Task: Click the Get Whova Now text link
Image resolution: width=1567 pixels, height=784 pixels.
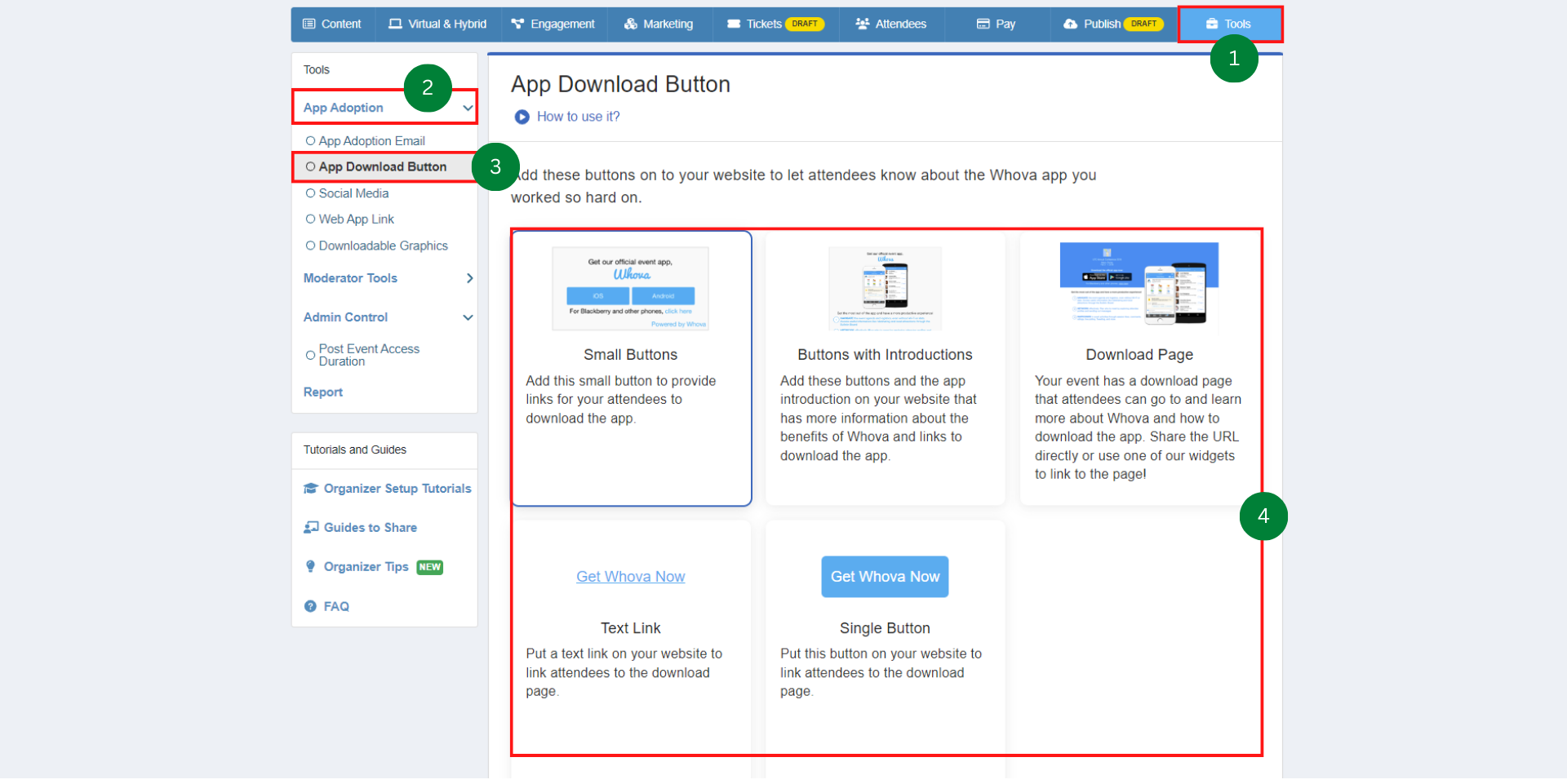Action: pyautogui.click(x=630, y=577)
